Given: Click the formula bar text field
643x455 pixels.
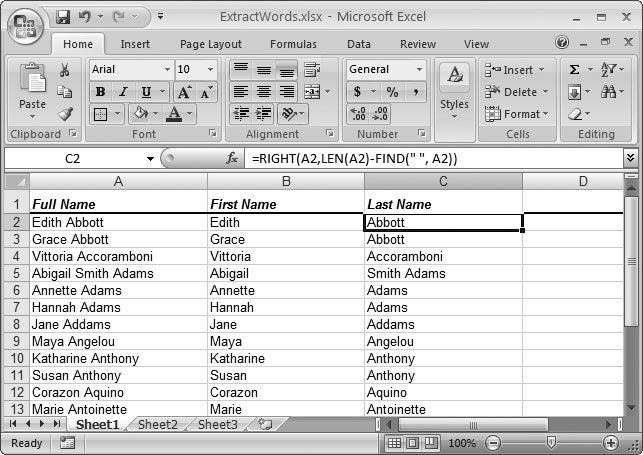Looking at the screenshot, I should 434,158.
